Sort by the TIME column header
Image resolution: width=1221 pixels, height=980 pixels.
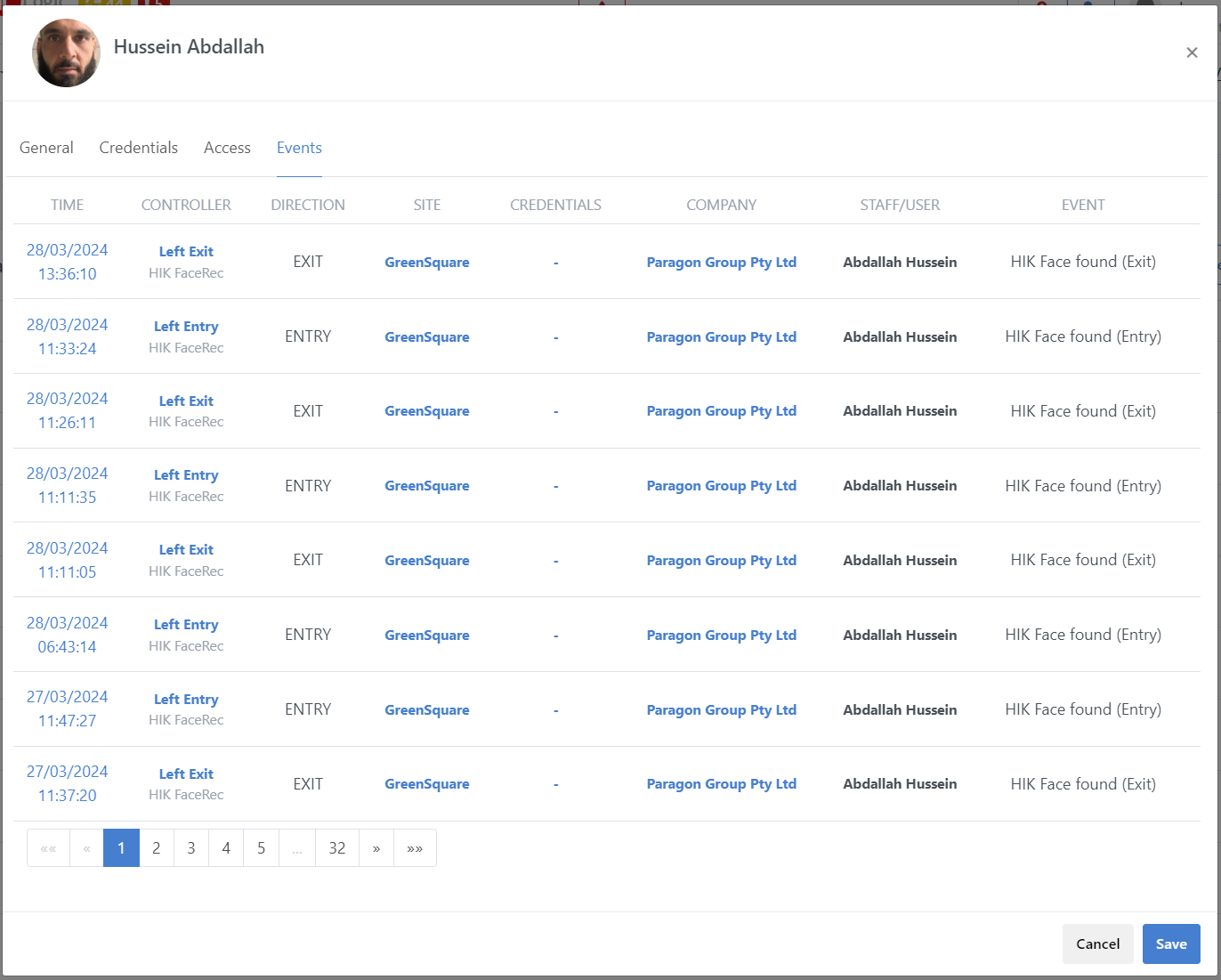coord(67,205)
